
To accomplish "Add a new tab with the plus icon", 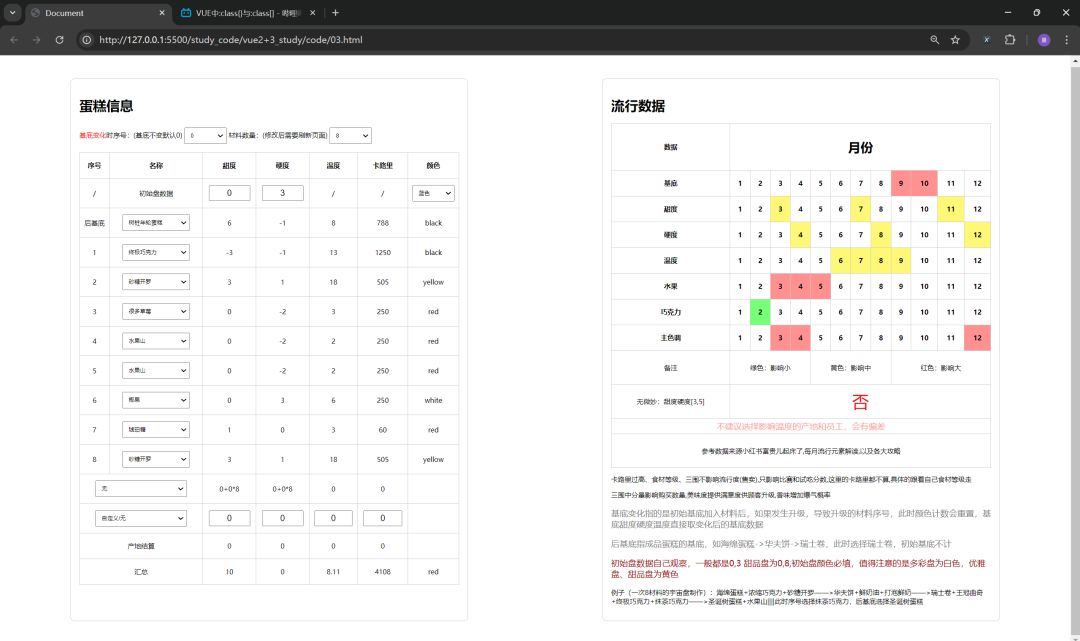I will pos(335,12).
